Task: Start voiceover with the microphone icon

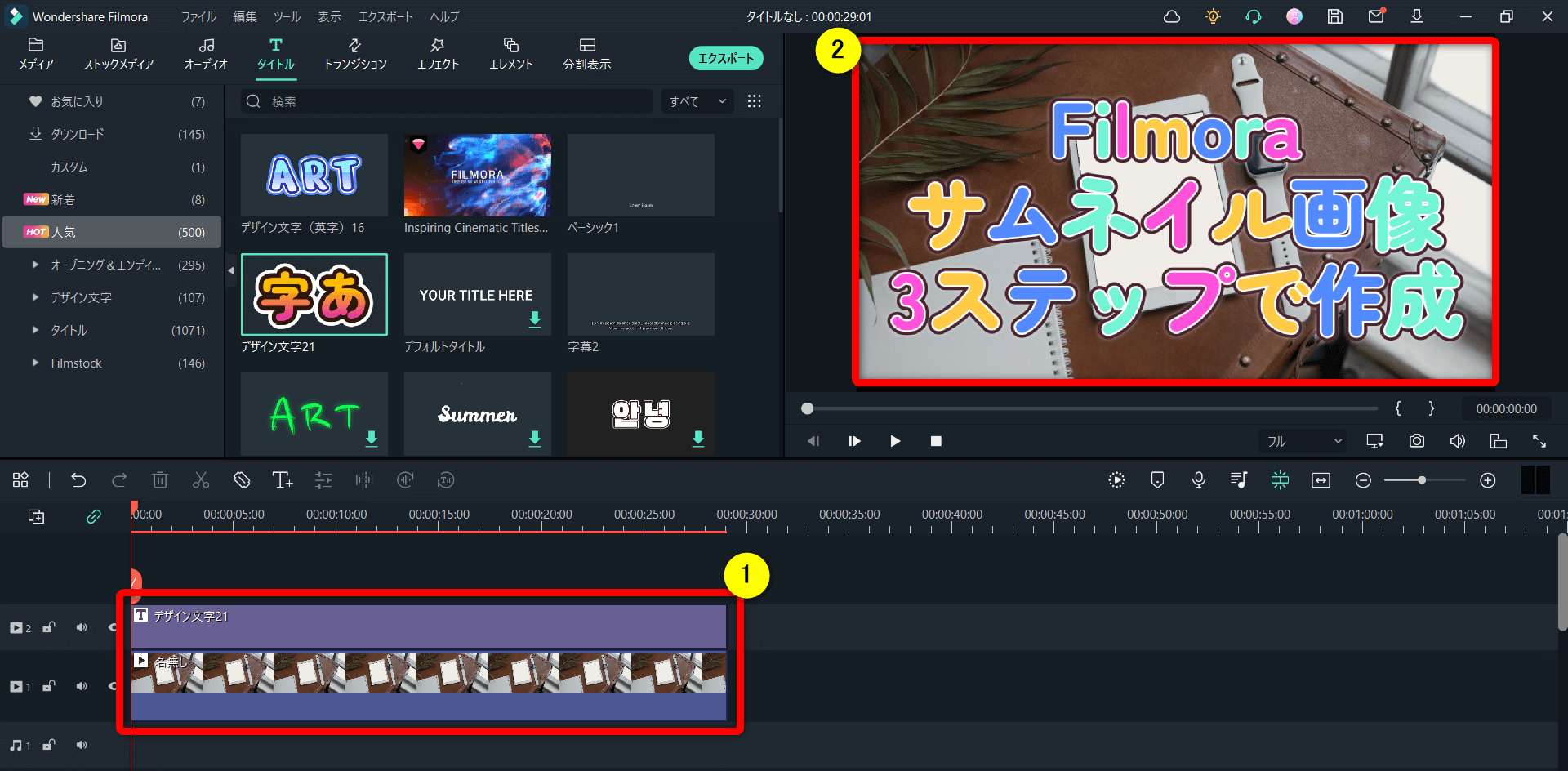Action: [x=1198, y=480]
